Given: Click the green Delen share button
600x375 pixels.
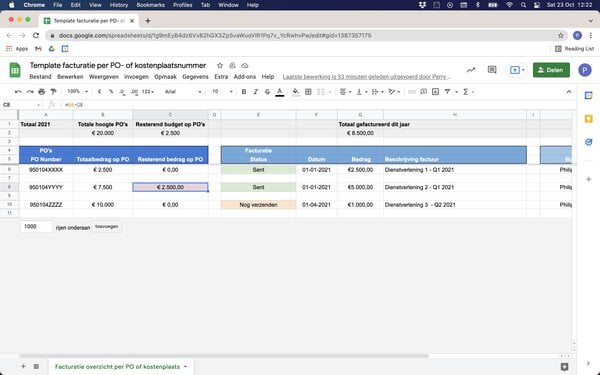Looking at the screenshot, I should click(551, 70).
